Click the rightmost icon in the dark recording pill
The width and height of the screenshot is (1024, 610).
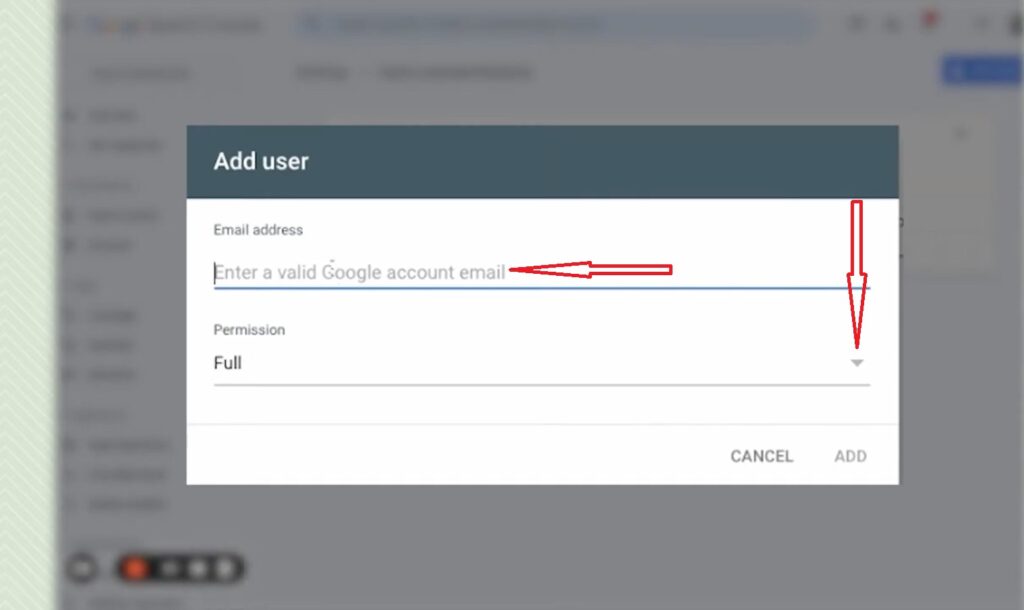pyautogui.click(x=225, y=568)
